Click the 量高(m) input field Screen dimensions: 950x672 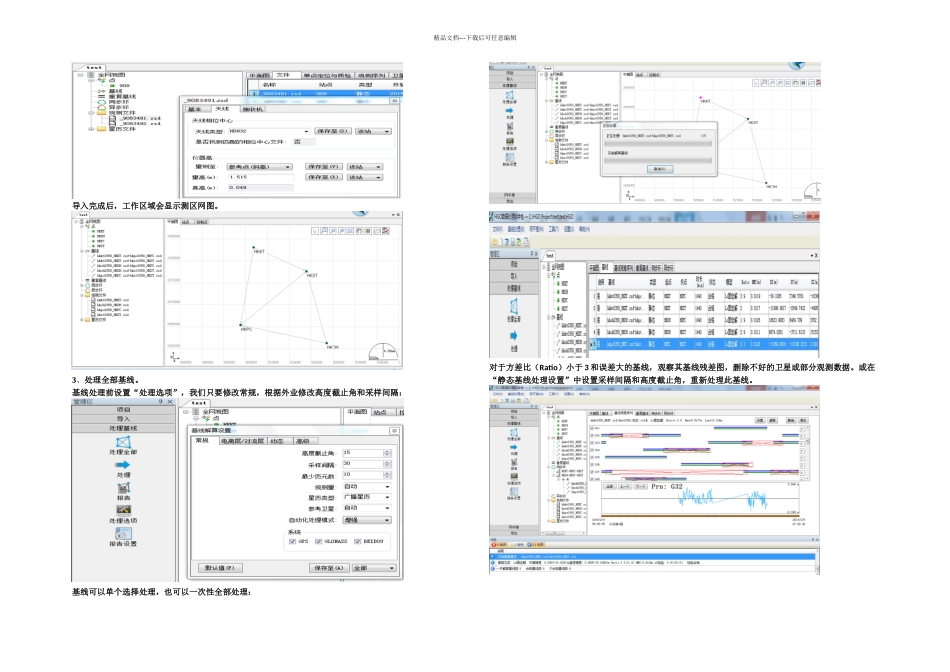(261, 177)
